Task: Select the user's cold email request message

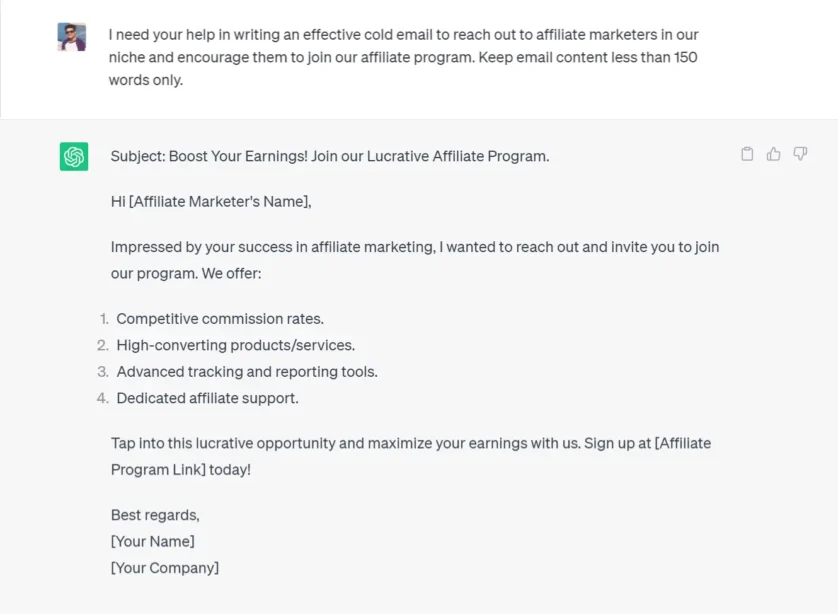Action: click(x=400, y=56)
